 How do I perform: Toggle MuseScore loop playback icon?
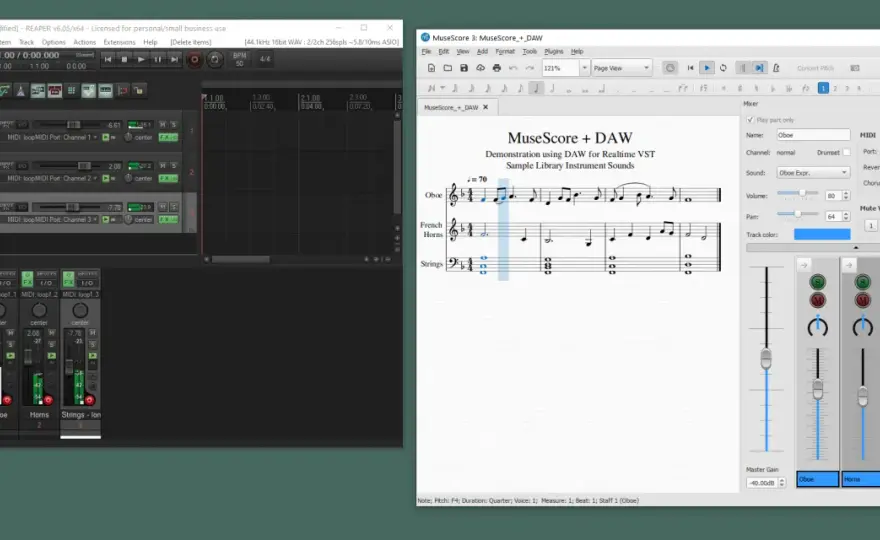click(723, 68)
